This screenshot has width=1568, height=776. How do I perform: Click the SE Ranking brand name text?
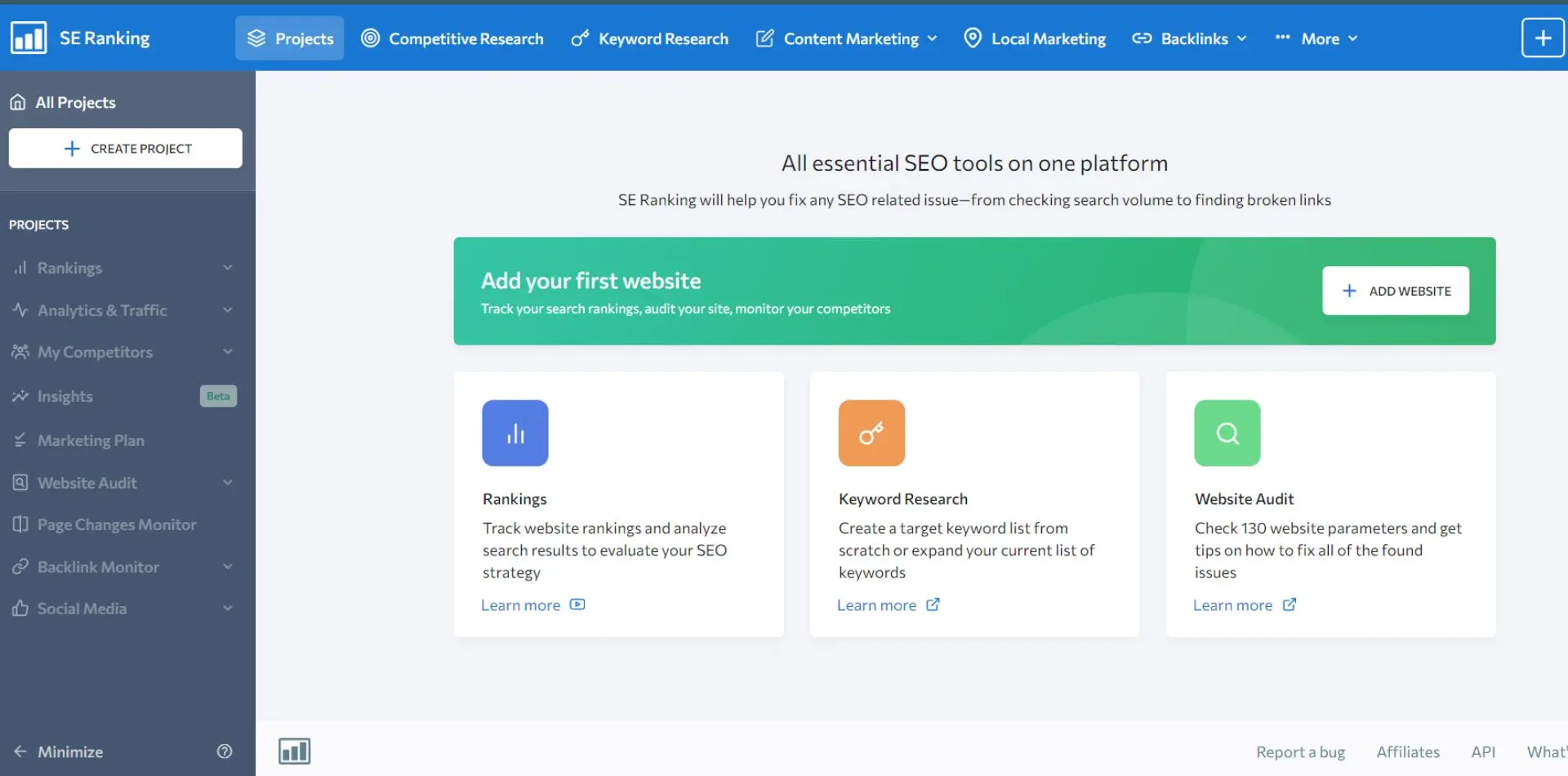(x=105, y=38)
